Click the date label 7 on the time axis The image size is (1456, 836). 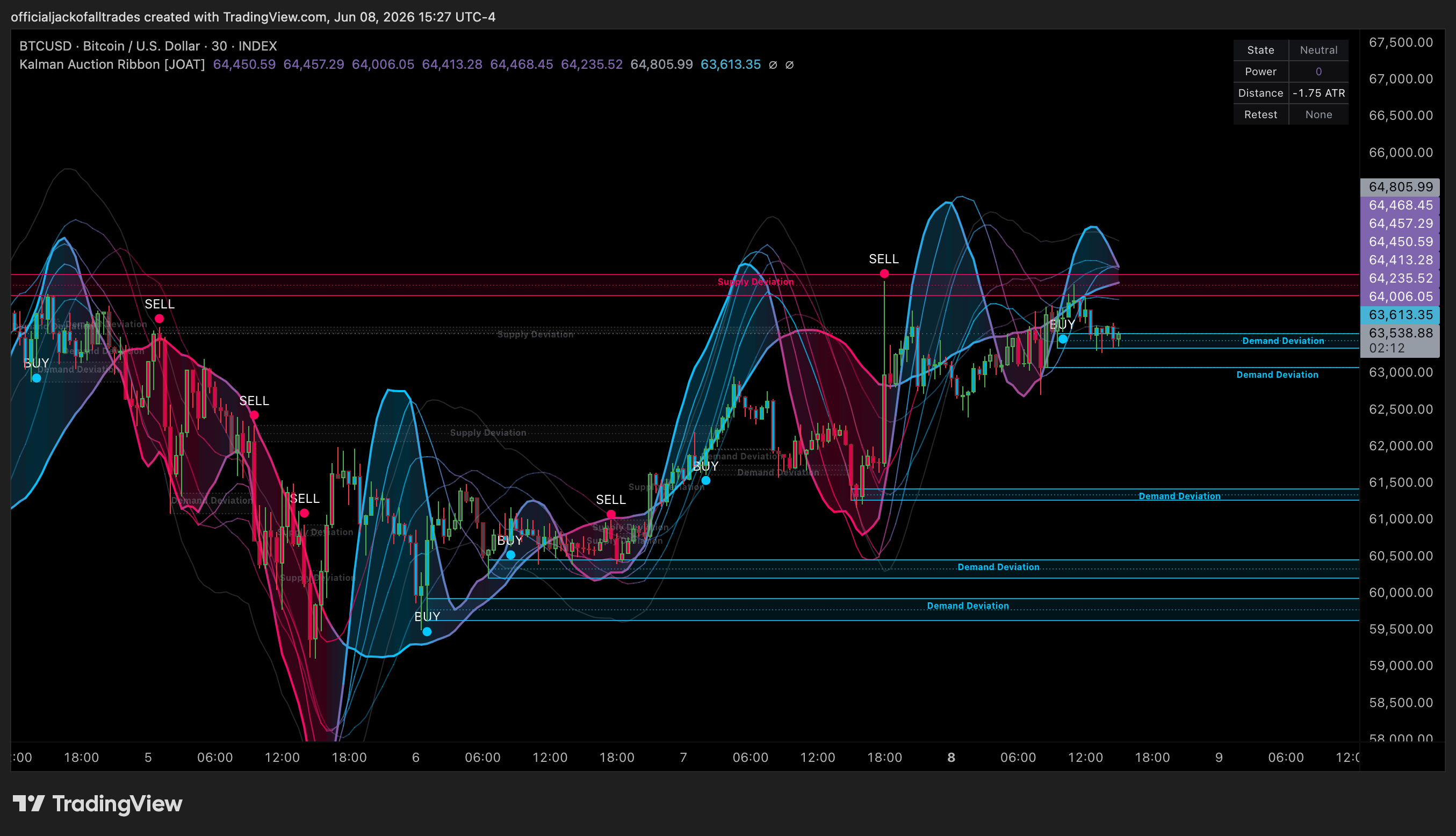683,758
